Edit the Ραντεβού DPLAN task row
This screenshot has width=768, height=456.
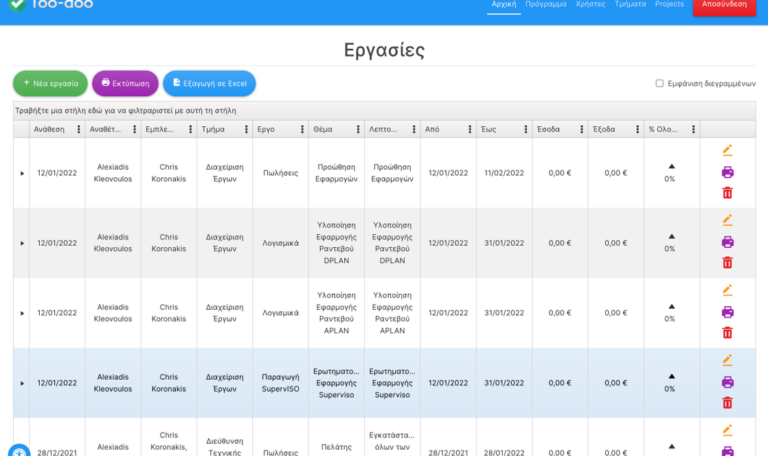click(x=727, y=220)
